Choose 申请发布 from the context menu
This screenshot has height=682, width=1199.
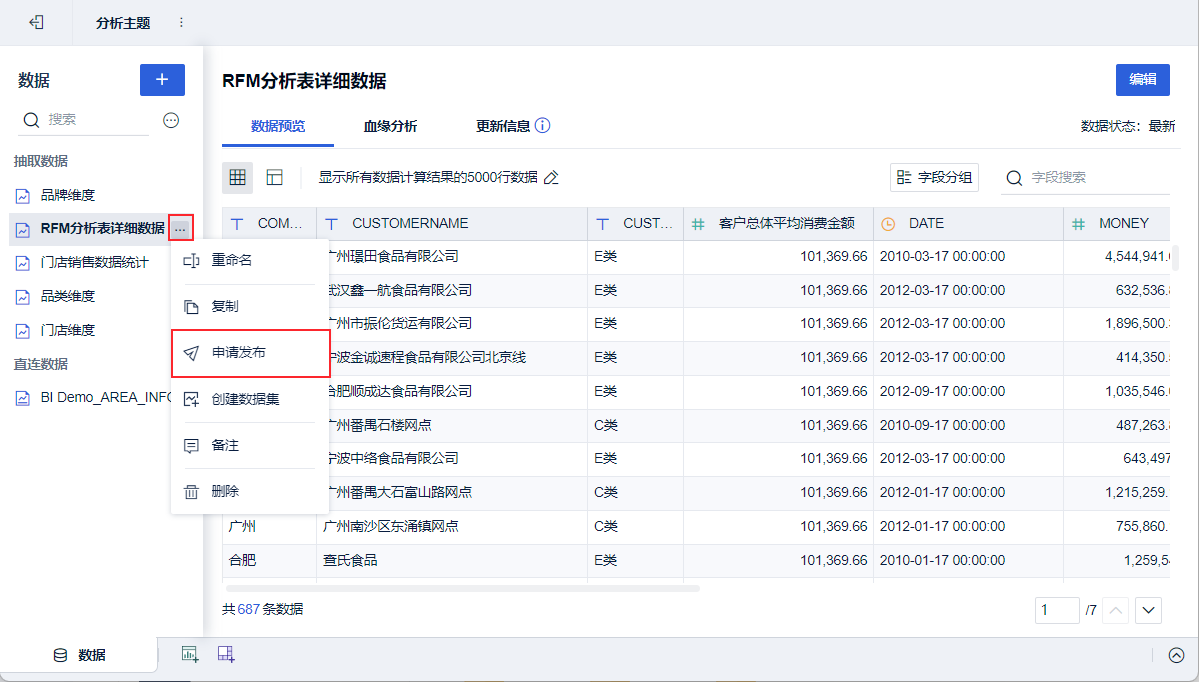(250, 353)
